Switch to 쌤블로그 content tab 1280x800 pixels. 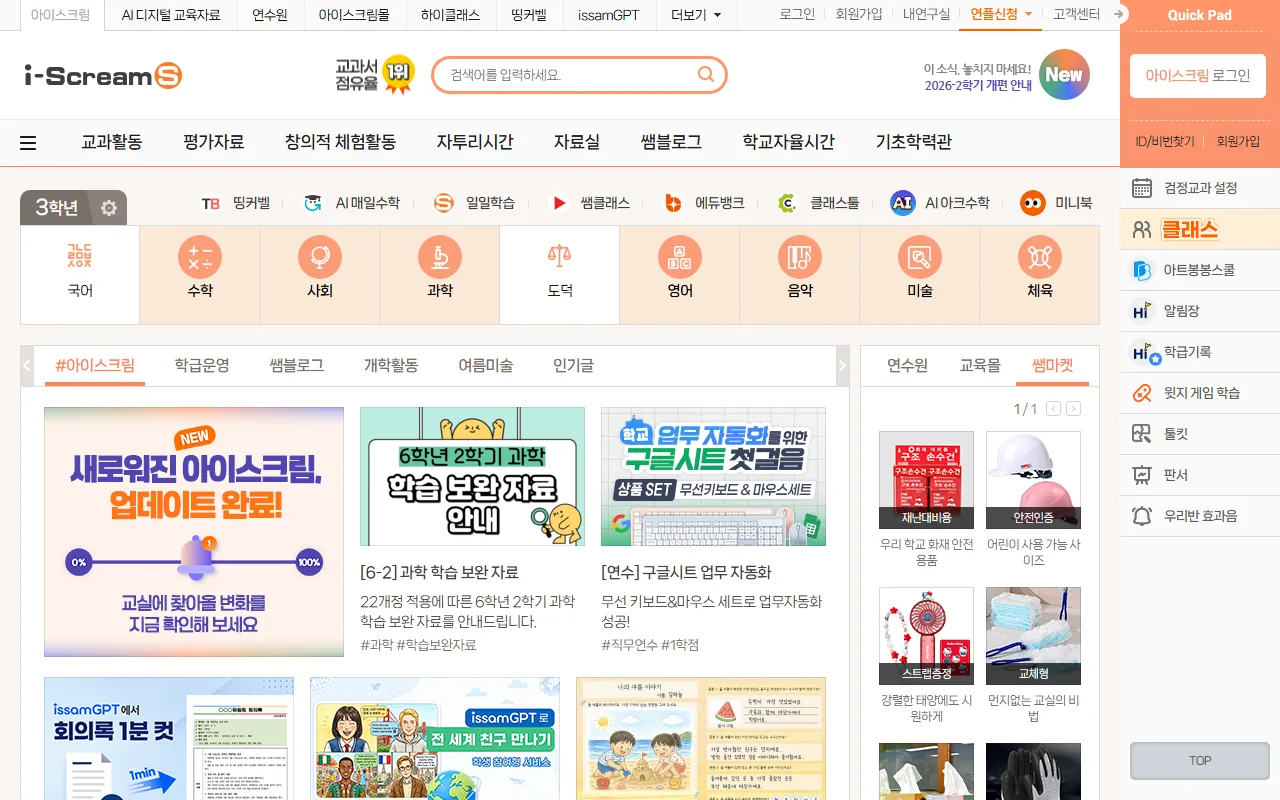tap(296, 366)
